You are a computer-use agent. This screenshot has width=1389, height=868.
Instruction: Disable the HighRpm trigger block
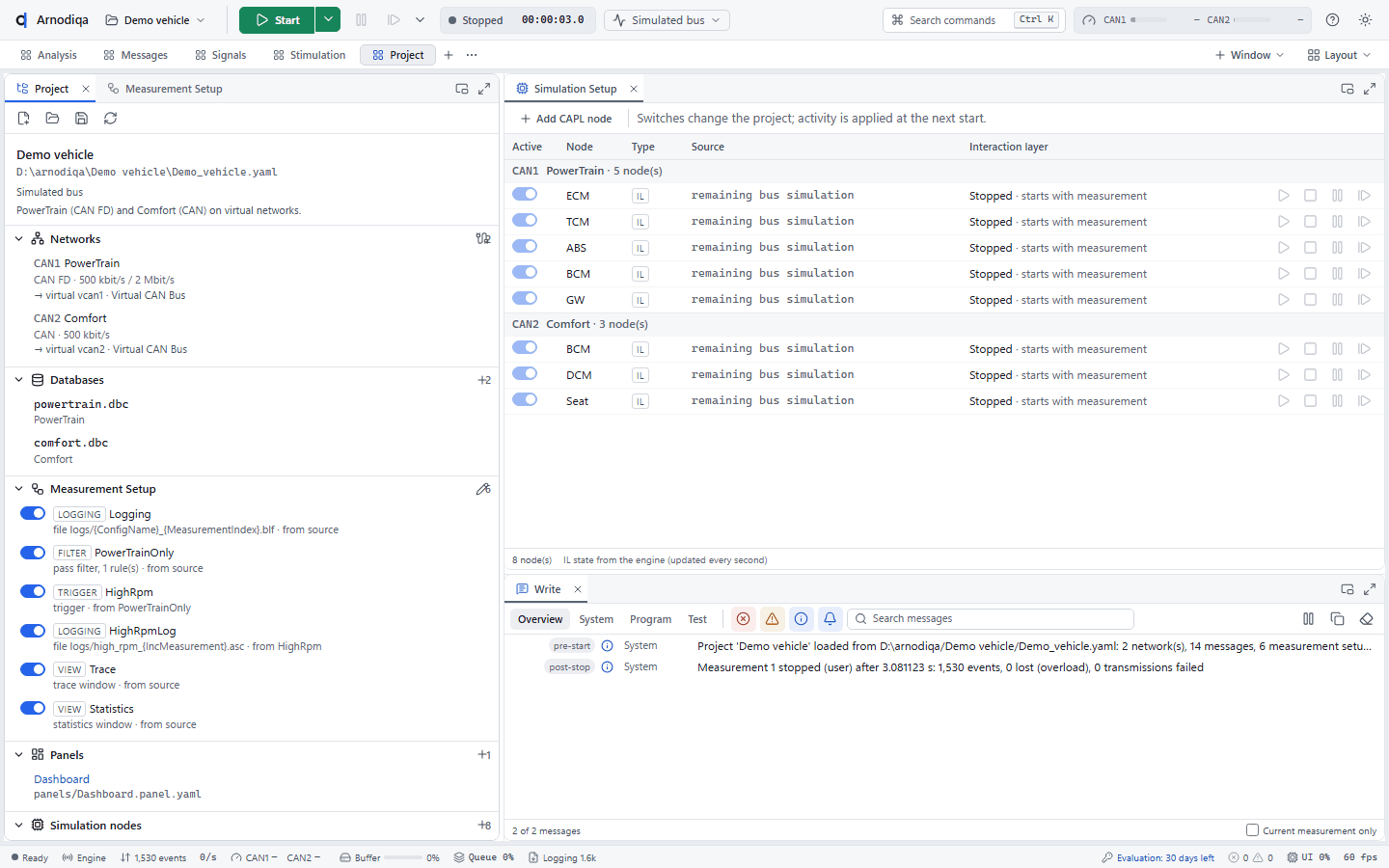[x=33, y=592]
